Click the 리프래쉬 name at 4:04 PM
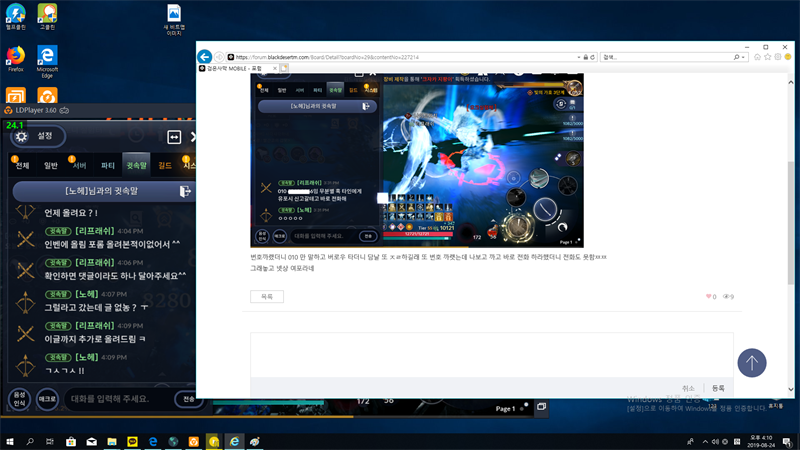 tap(95, 231)
